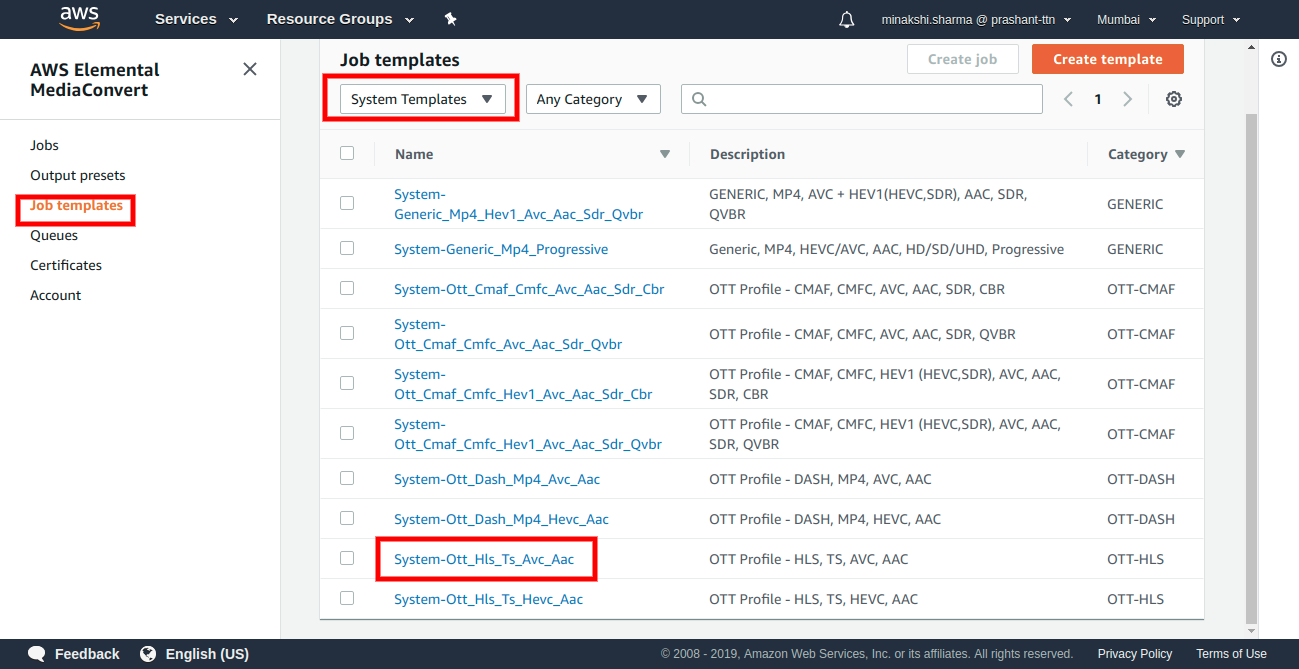
Task: Open the Support menu
Action: 1210,19
